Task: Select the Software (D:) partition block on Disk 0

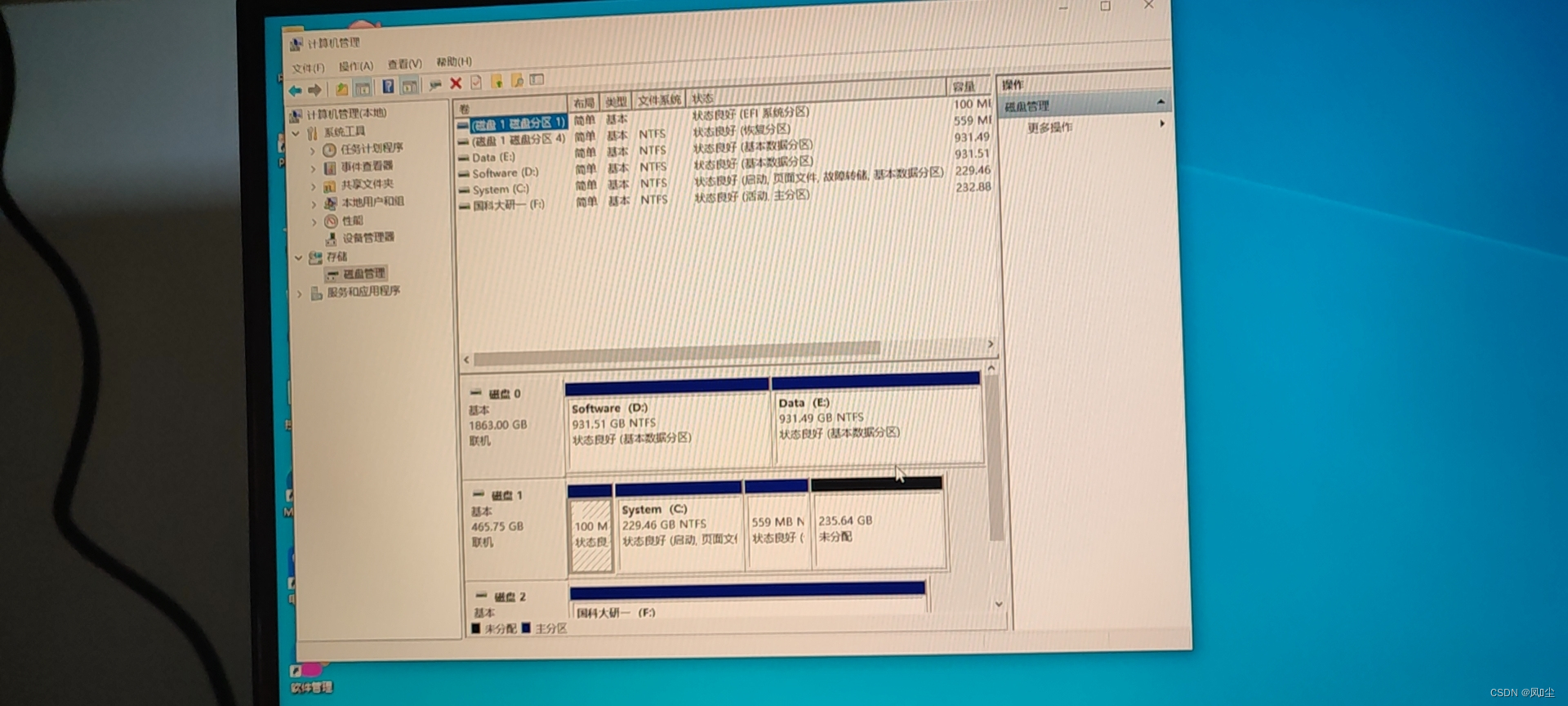Action: point(667,426)
